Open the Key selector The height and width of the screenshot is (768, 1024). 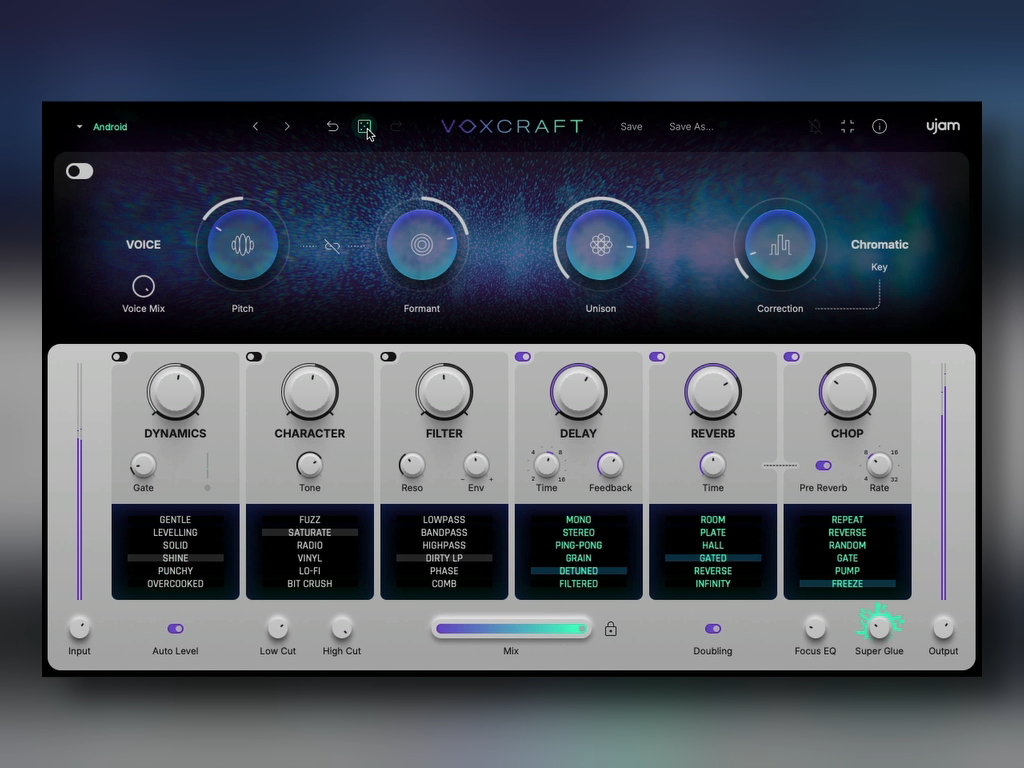[x=879, y=267]
